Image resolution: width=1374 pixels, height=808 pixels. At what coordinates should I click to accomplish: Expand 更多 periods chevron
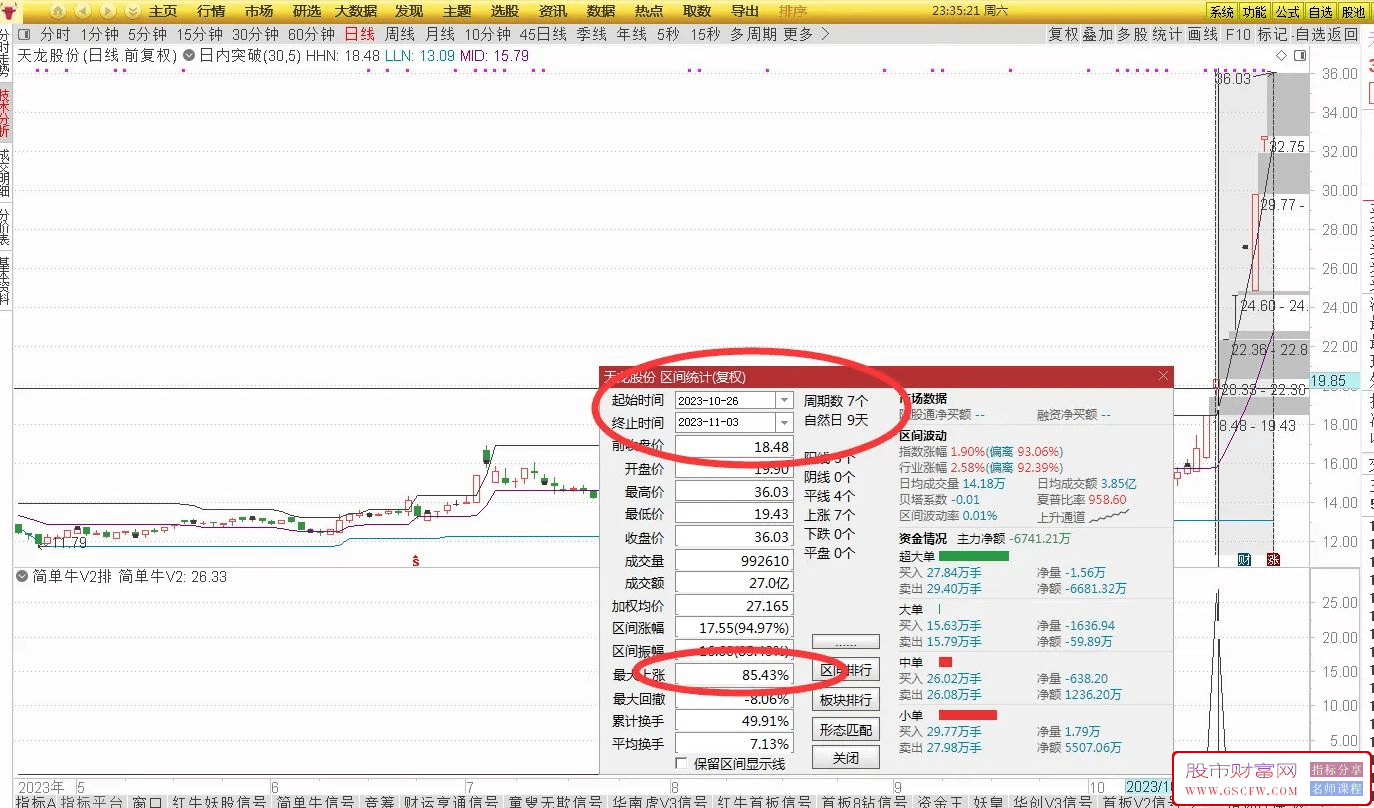(x=824, y=34)
